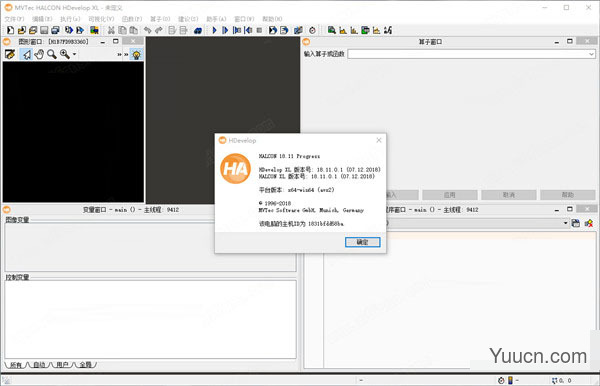This screenshot has width=600, height=386.
Task: Switch to the 全局 variable tab
Action: tap(86, 365)
